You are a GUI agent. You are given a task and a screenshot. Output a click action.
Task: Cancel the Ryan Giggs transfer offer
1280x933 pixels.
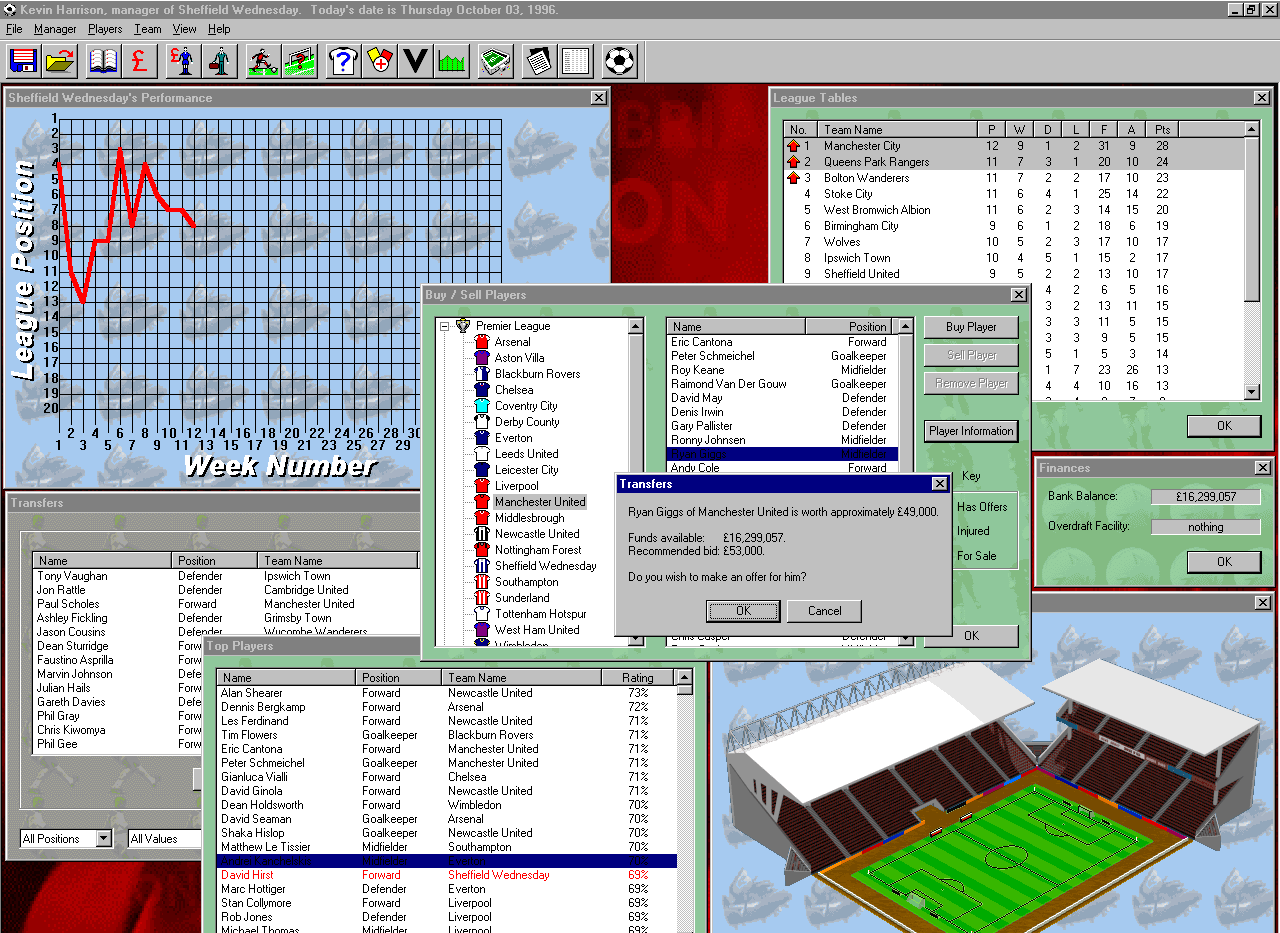pyautogui.click(x=824, y=611)
